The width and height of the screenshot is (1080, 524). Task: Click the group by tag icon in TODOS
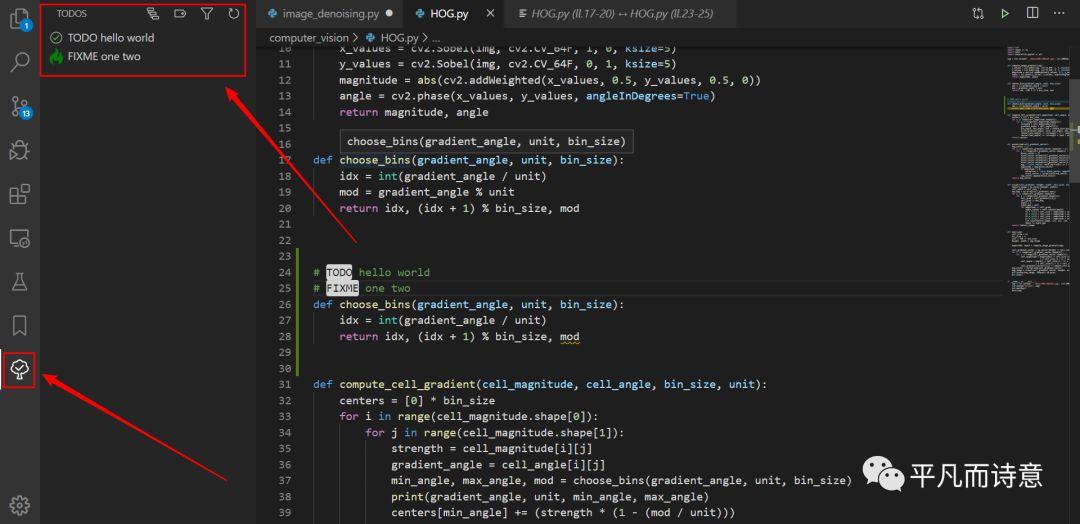coord(180,13)
